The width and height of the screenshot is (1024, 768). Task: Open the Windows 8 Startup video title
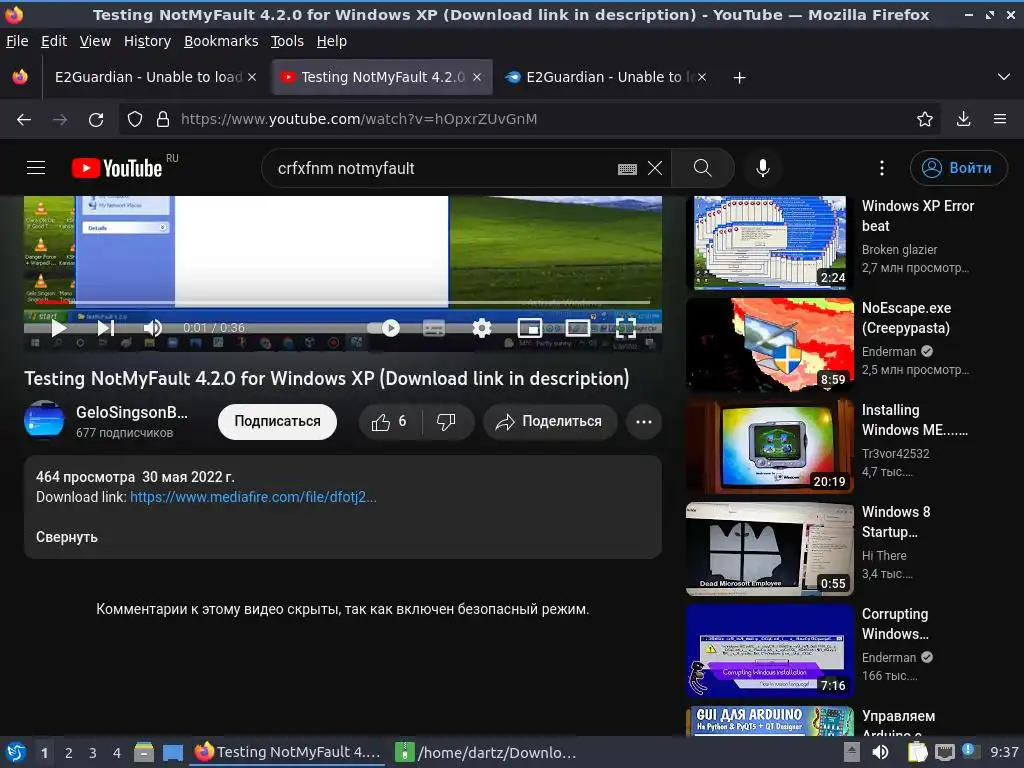click(x=896, y=522)
